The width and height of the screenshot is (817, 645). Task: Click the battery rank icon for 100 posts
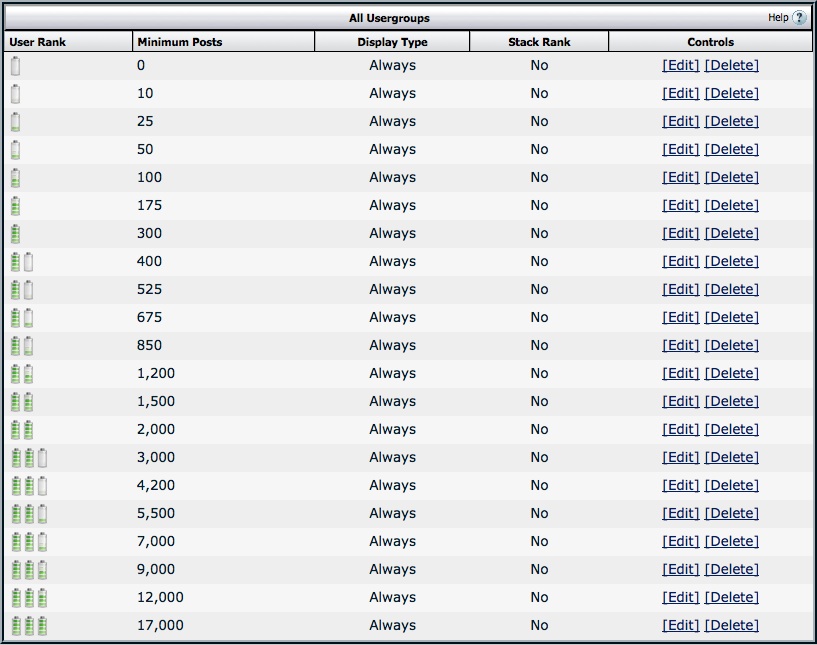point(15,178)
